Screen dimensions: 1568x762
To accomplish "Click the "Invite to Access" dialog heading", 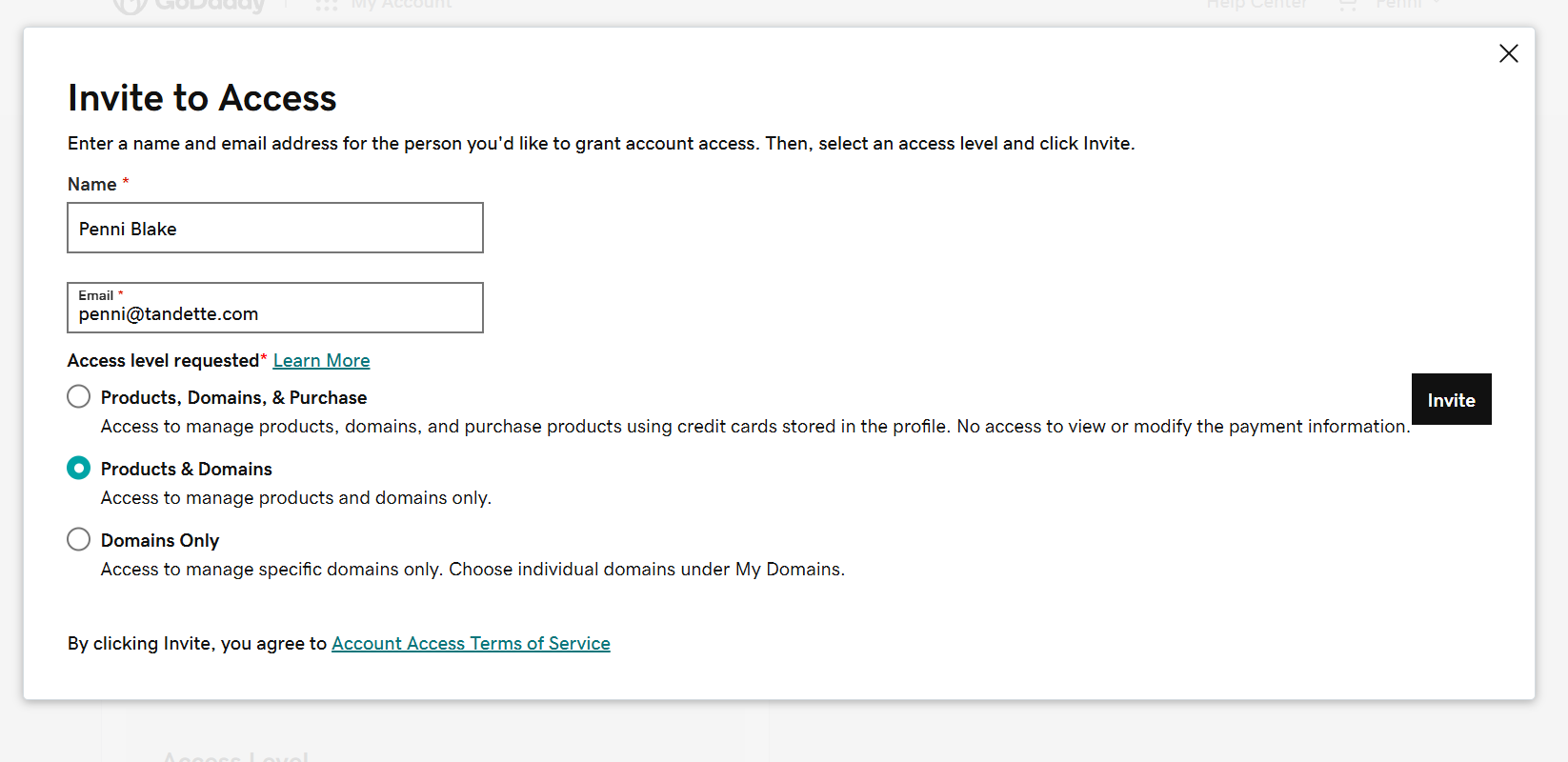I will [202, 98].
